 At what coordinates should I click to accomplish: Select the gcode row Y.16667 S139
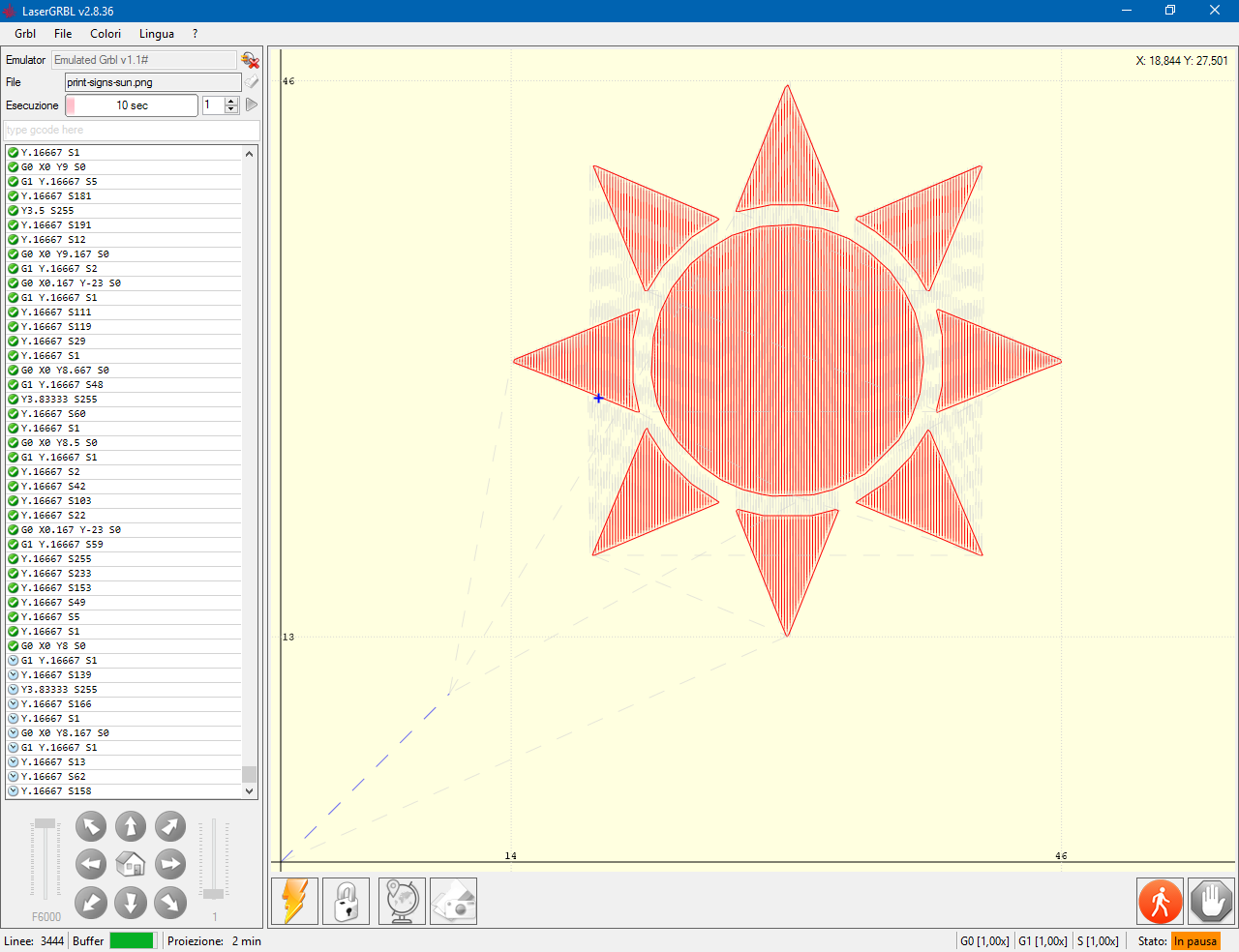pyautogui.click(x=124, y=674)
